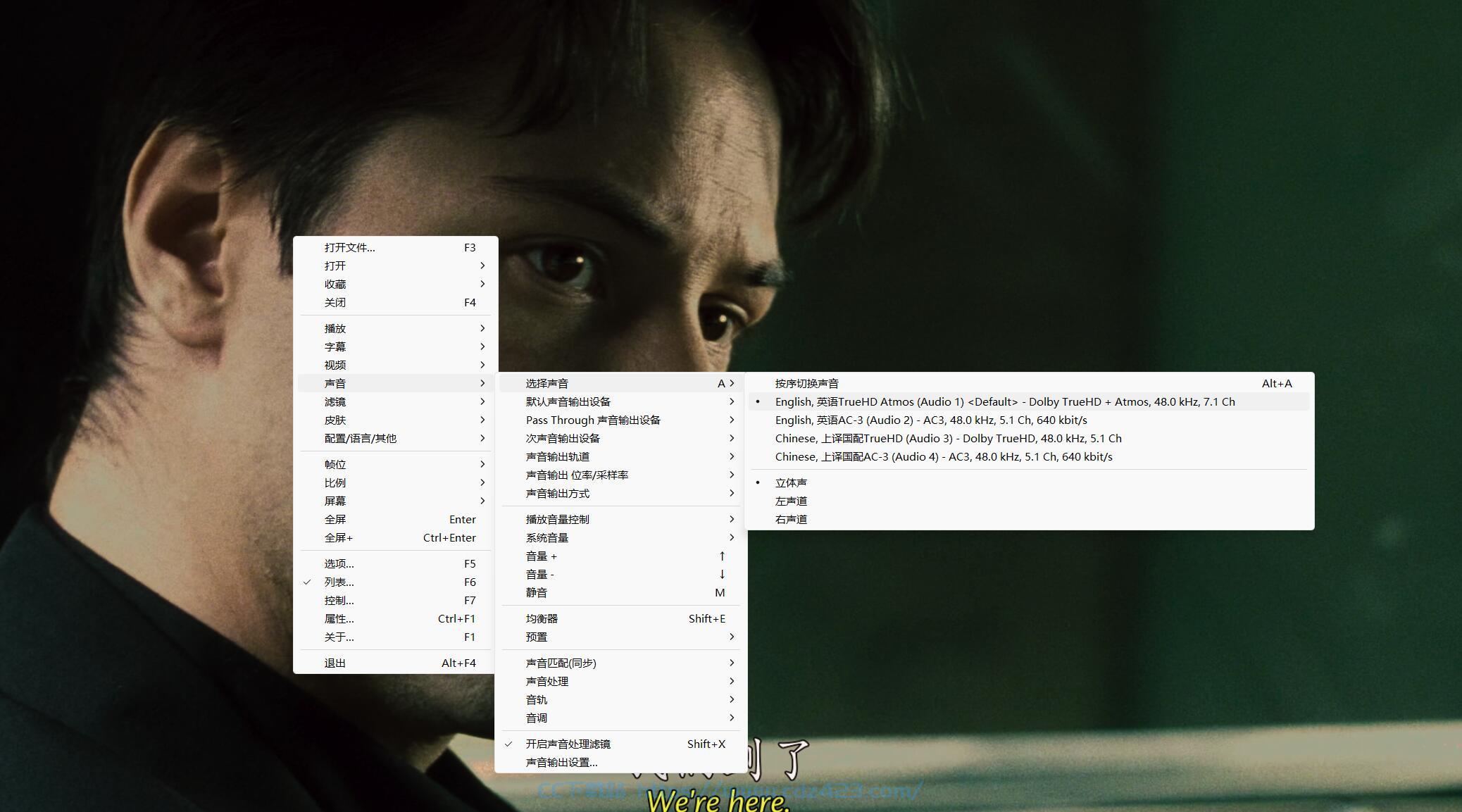
Task: Expand the 滤镜 submenu
Action: point(396,401)
